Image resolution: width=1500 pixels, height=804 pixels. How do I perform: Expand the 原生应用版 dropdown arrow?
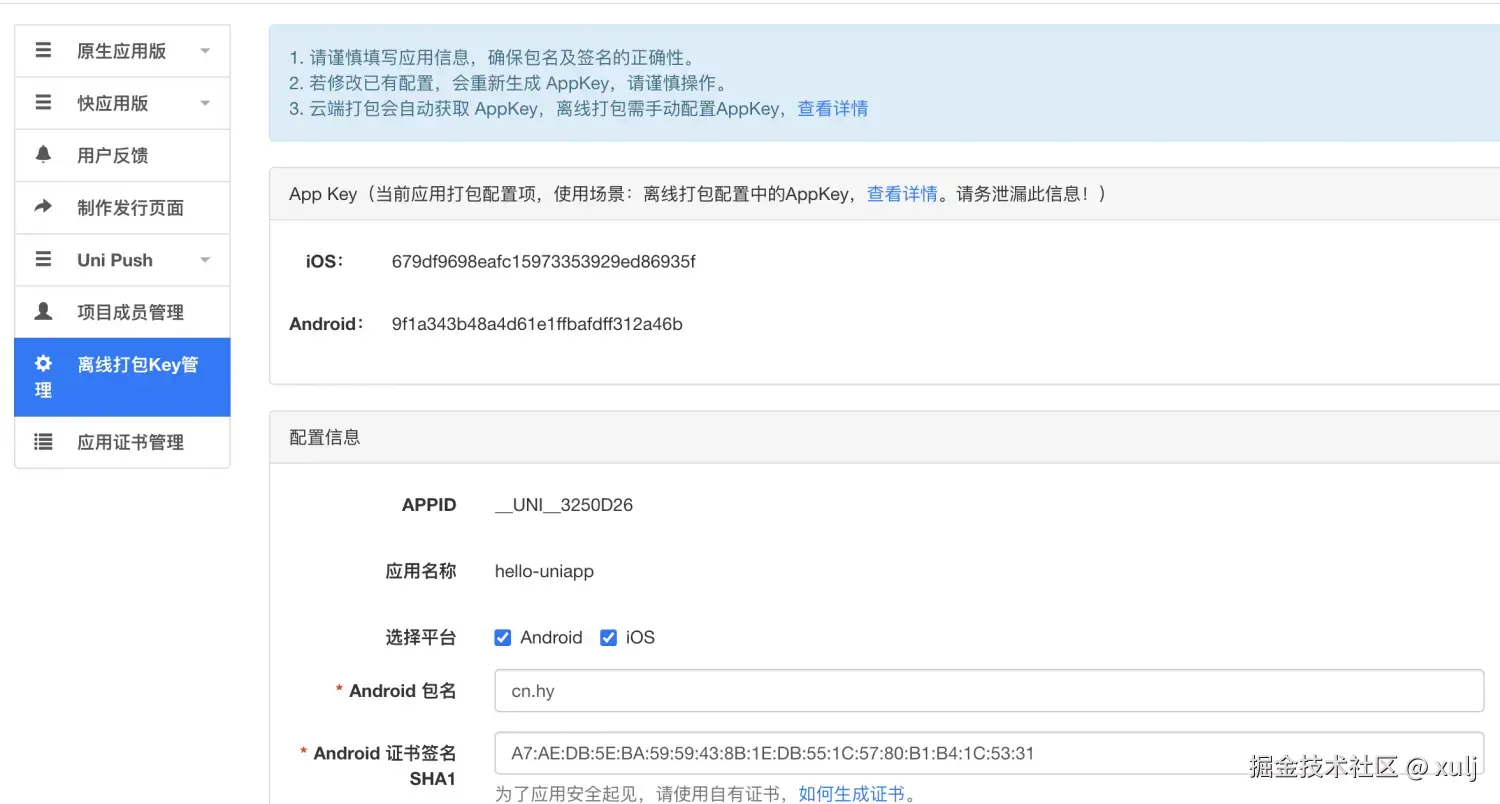(x=205, y=51)
